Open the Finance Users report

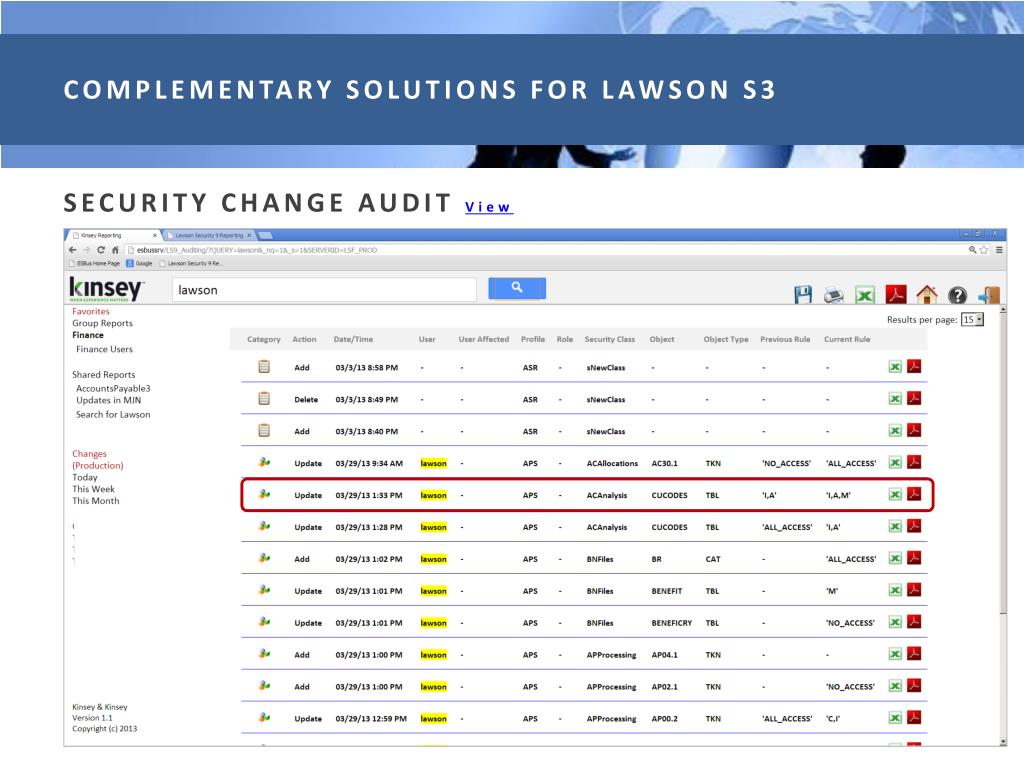[104, 349]
